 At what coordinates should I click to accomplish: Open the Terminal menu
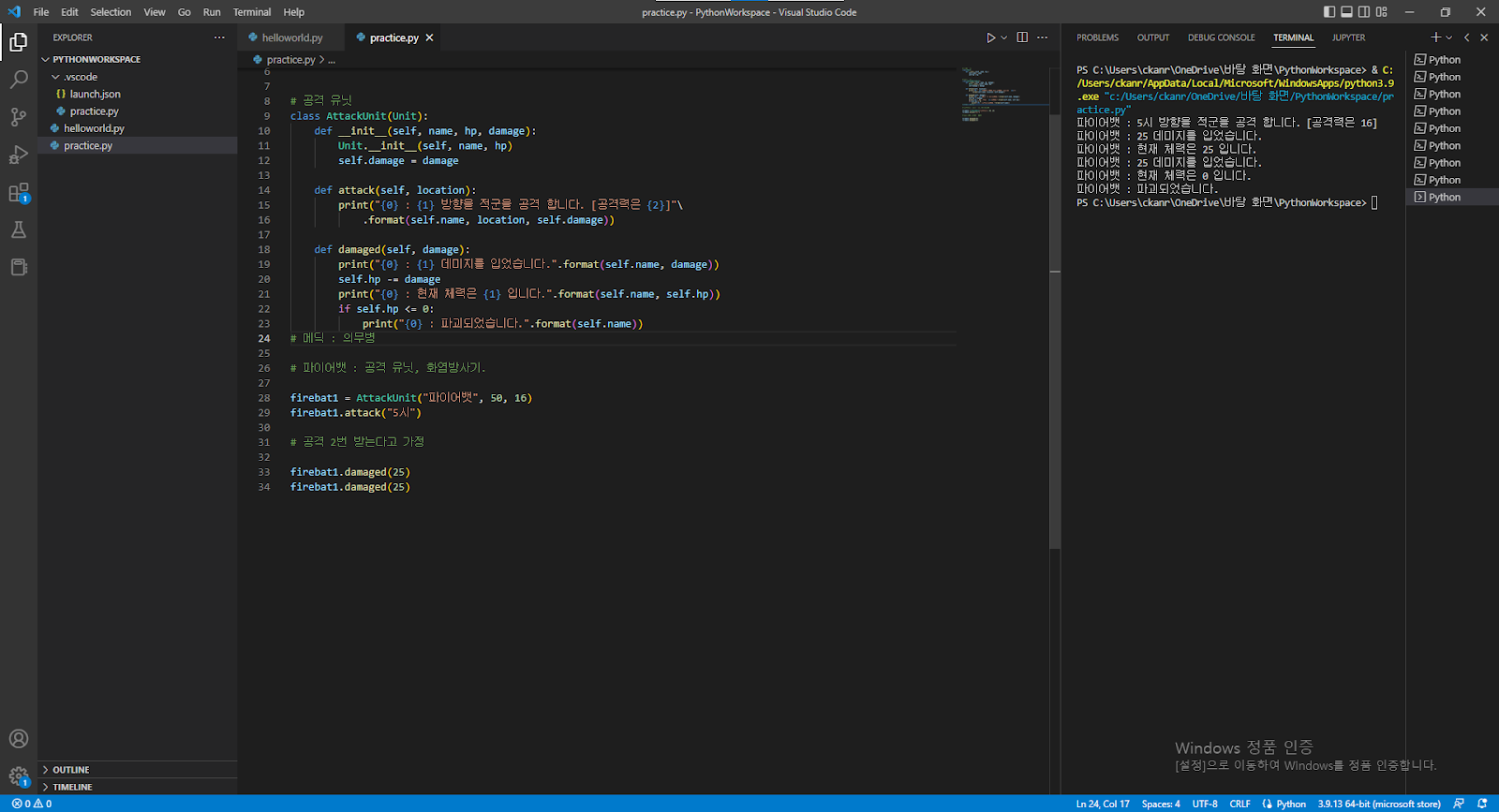[x=251, y=12]
